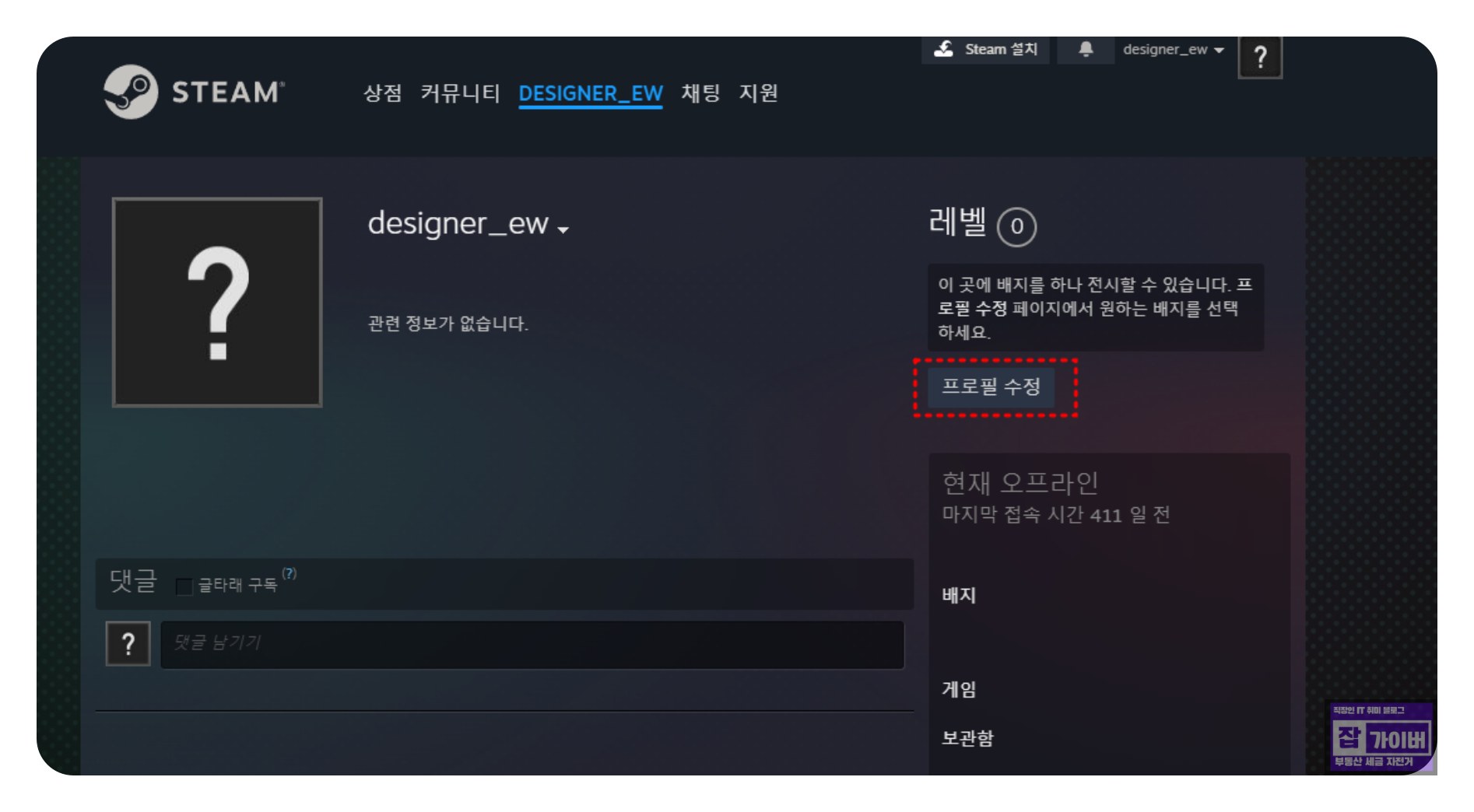The width and height of the screenshot is (1474, 812).
Task: Open the 커뮤니티 menu
Action: (460, 93)
